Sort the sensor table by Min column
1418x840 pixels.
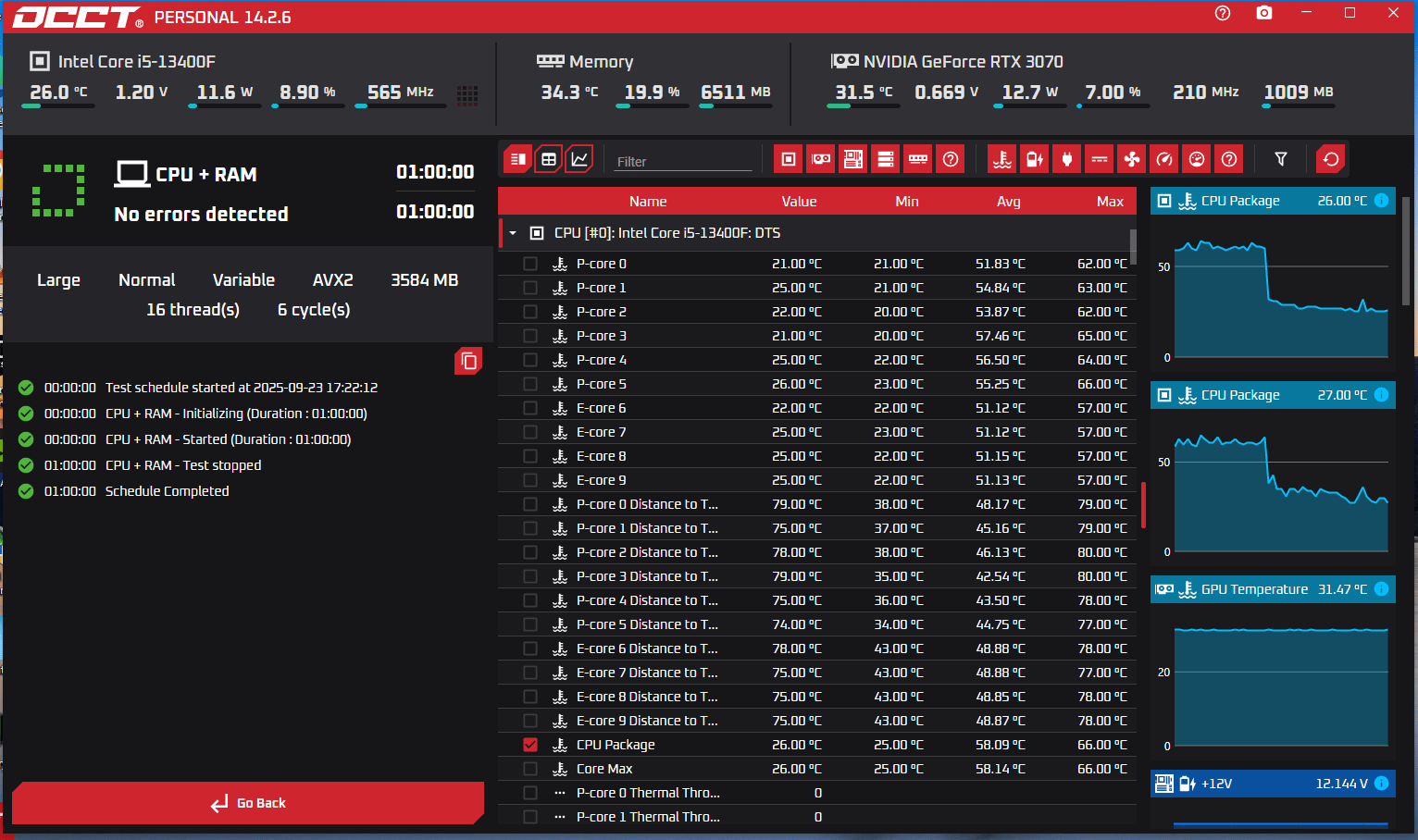tap(907, 202)
